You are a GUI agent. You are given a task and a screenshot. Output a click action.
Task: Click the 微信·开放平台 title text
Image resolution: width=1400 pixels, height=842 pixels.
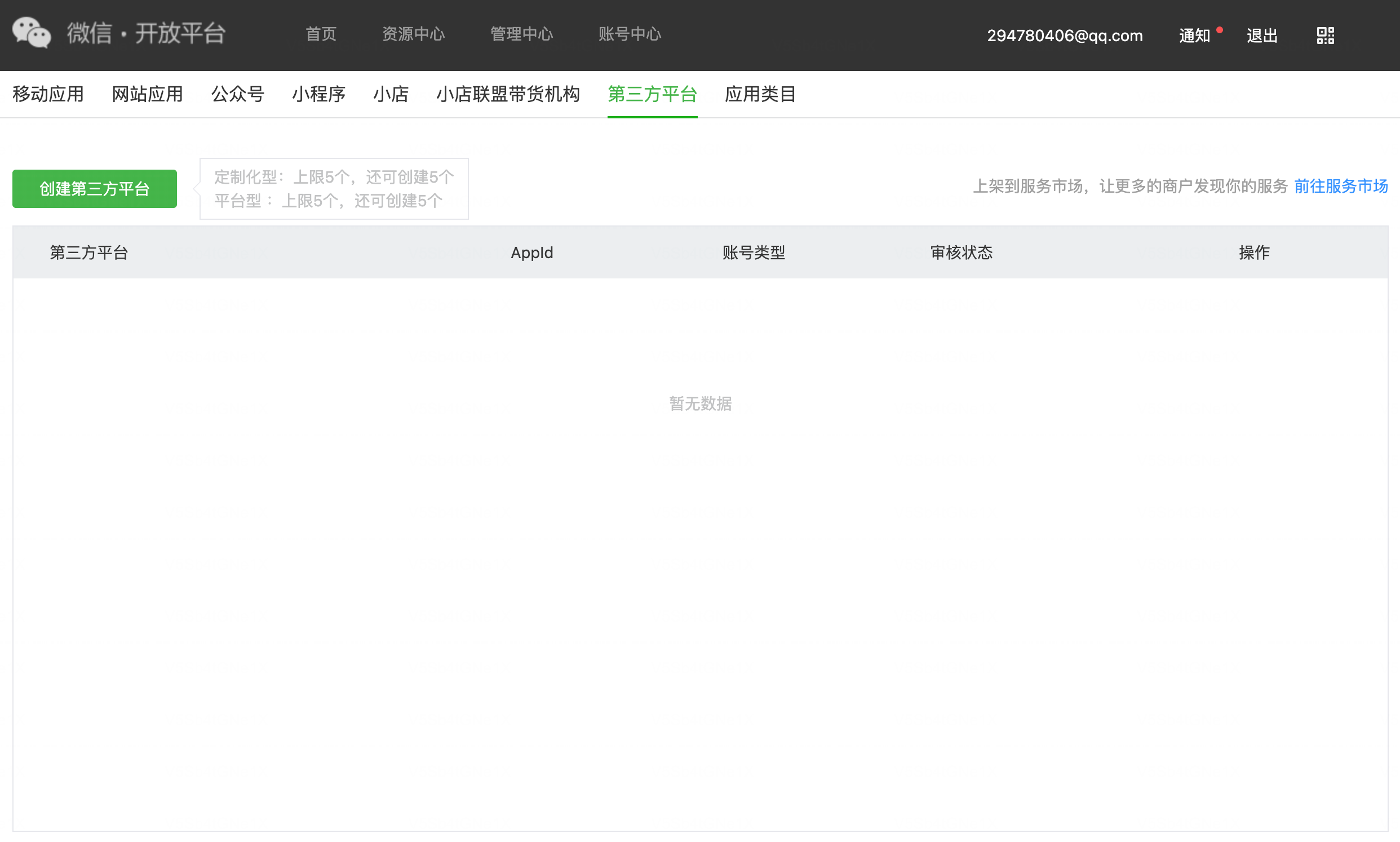[147, 33]
